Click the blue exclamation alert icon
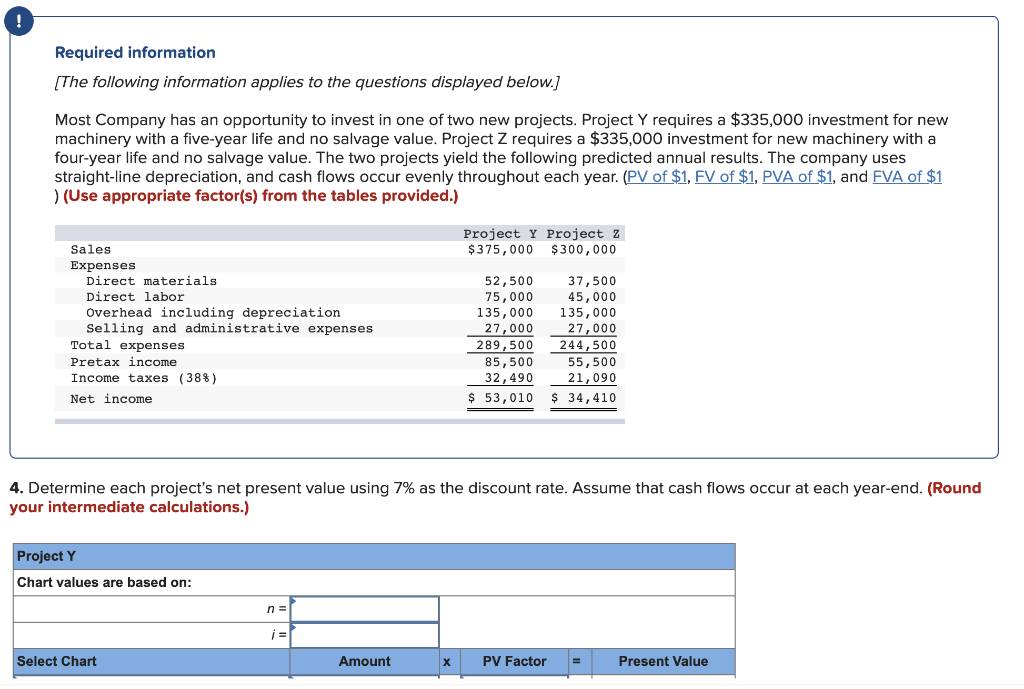The width and height of the screenshot is (1024, 689). (x=20, y=20)
